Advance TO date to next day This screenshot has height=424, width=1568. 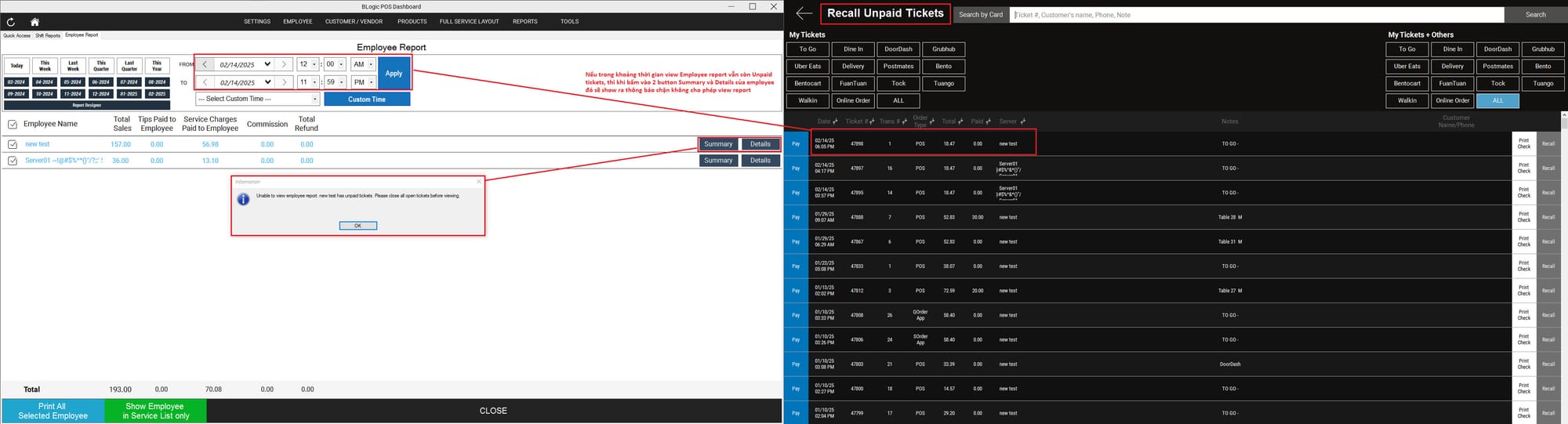(284, 82)
